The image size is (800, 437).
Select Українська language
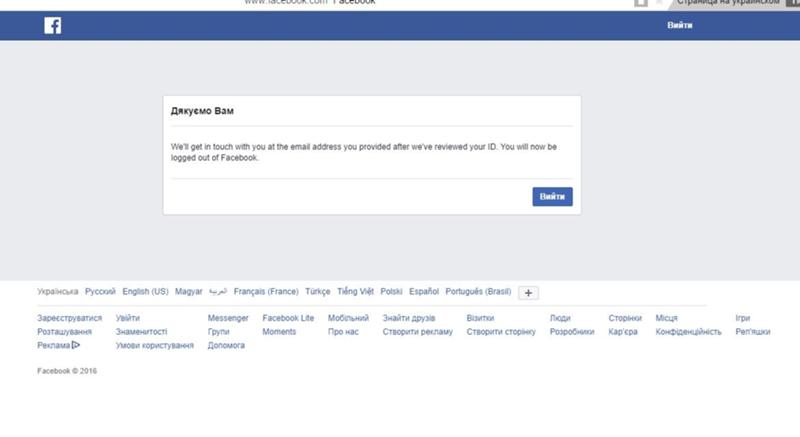coord(58,292)
